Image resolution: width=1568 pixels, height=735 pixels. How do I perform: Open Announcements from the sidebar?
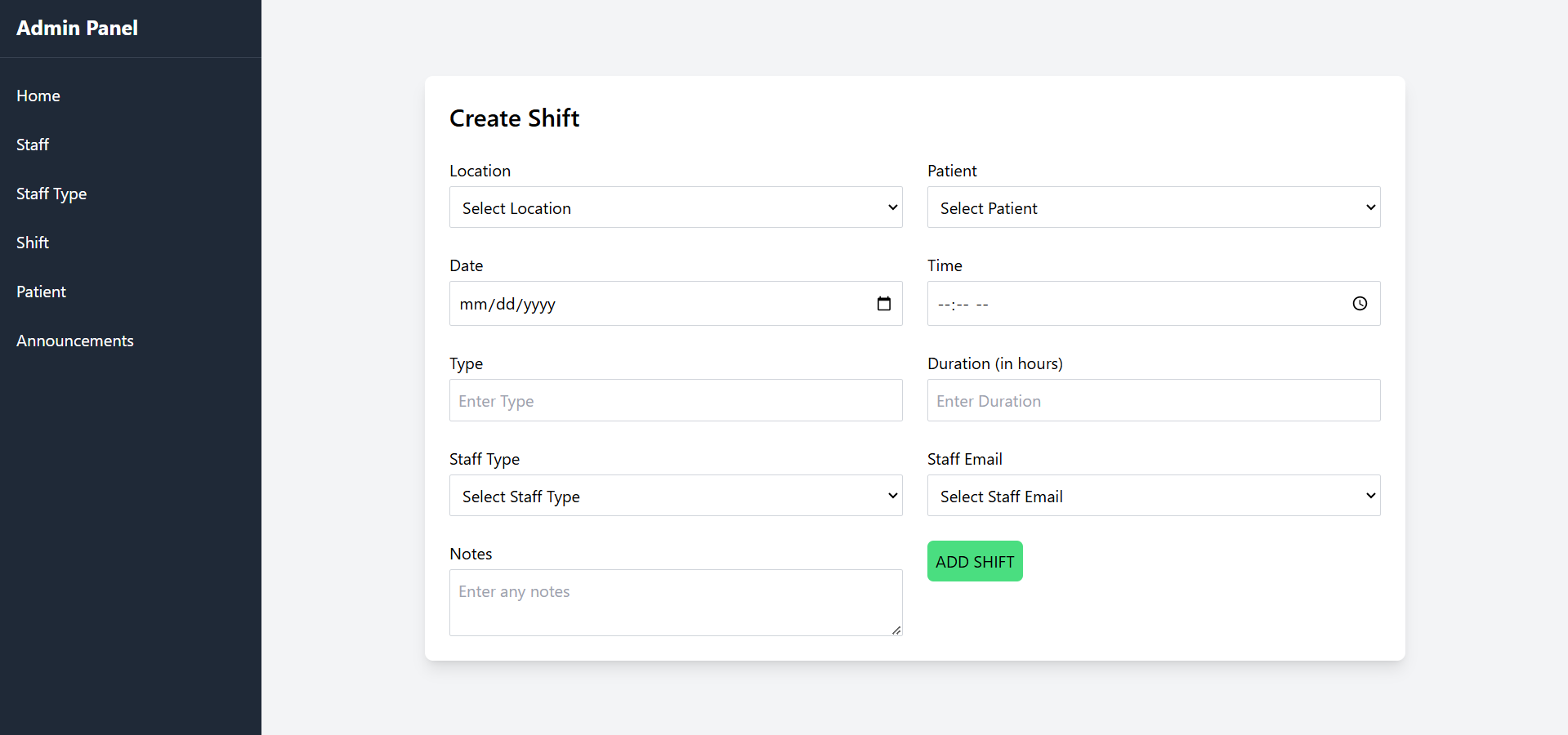pyautogui.click(x=75, y=341)
